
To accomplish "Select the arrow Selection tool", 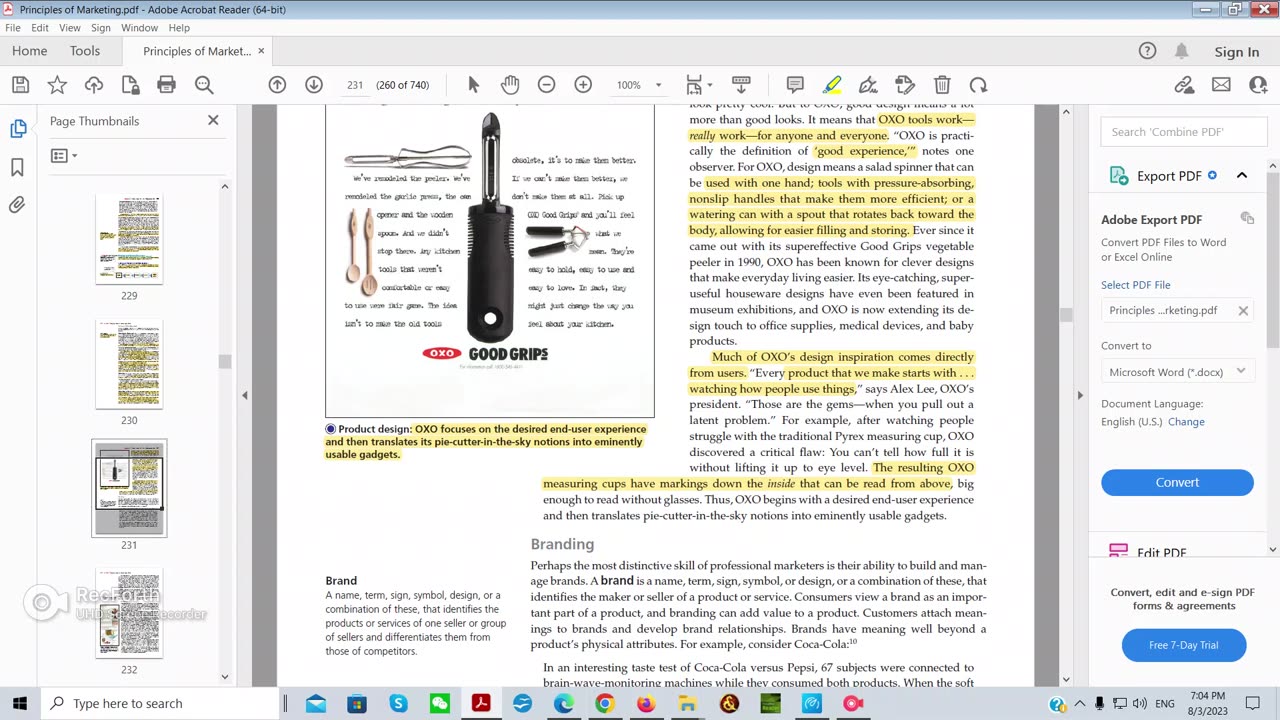I will [474, 85].
